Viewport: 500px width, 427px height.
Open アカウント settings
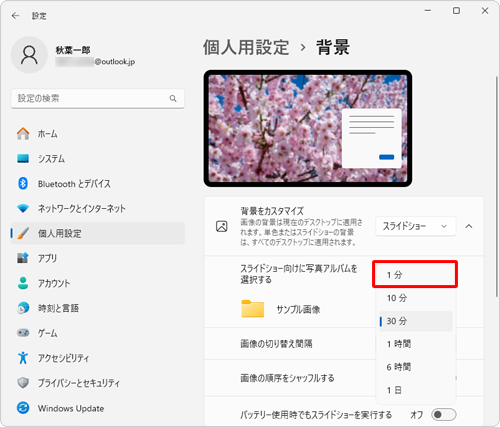pos(97,283)
